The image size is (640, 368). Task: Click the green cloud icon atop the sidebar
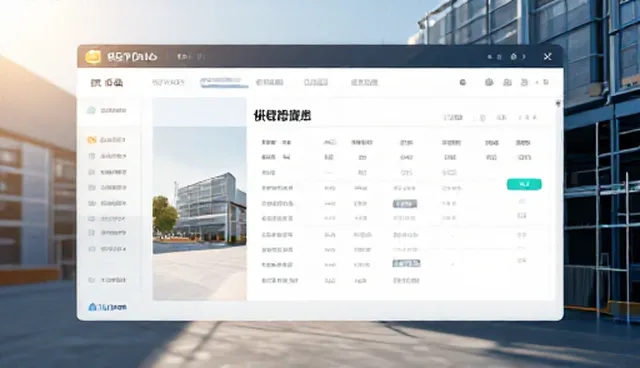91,110
